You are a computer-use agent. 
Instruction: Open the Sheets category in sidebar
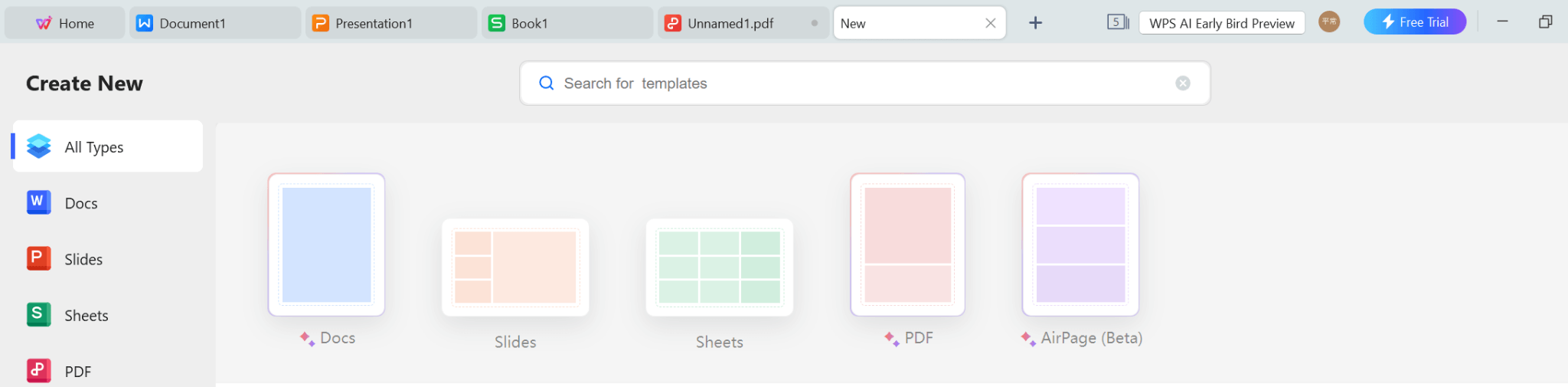[86, 316]
